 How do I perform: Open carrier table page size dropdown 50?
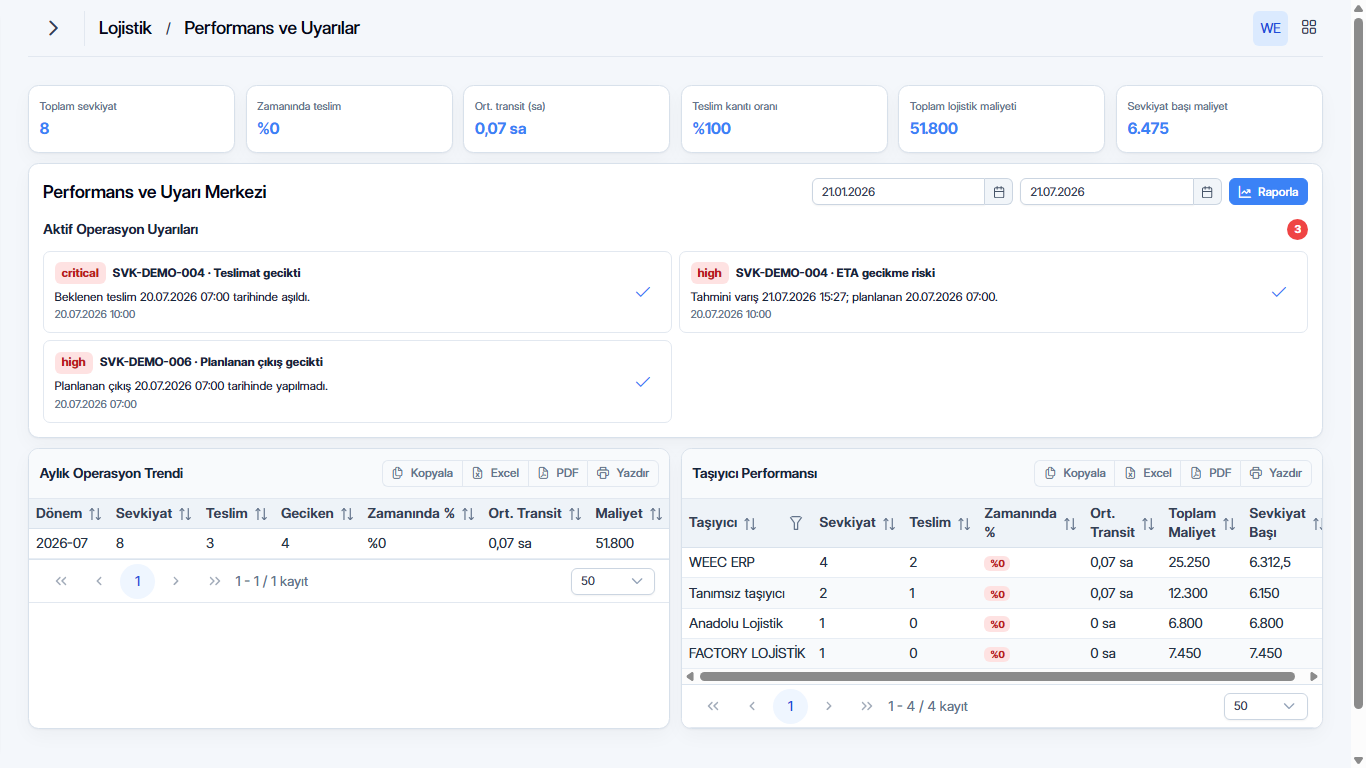point(1265,706)
